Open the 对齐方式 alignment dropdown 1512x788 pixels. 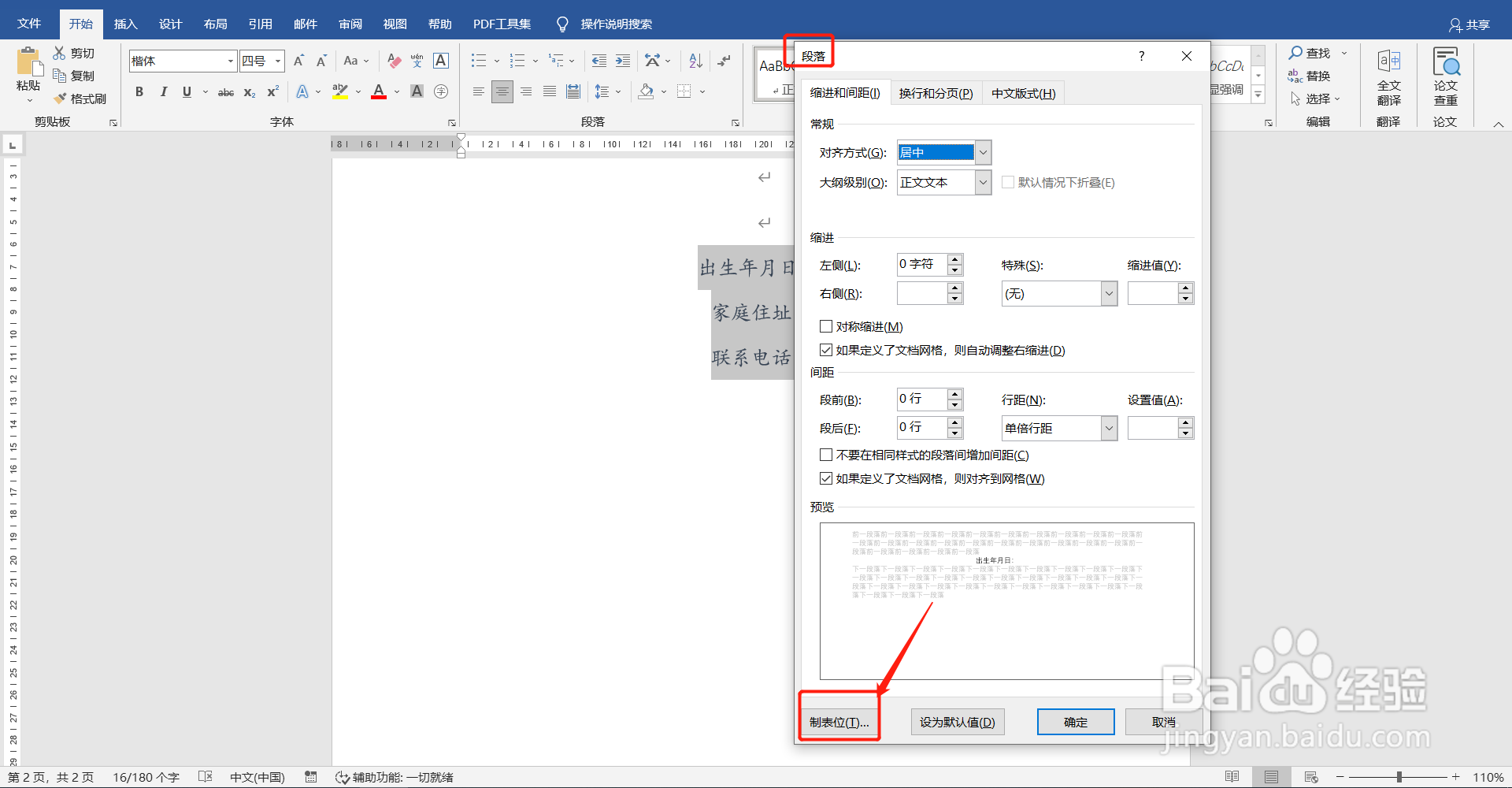981,151
